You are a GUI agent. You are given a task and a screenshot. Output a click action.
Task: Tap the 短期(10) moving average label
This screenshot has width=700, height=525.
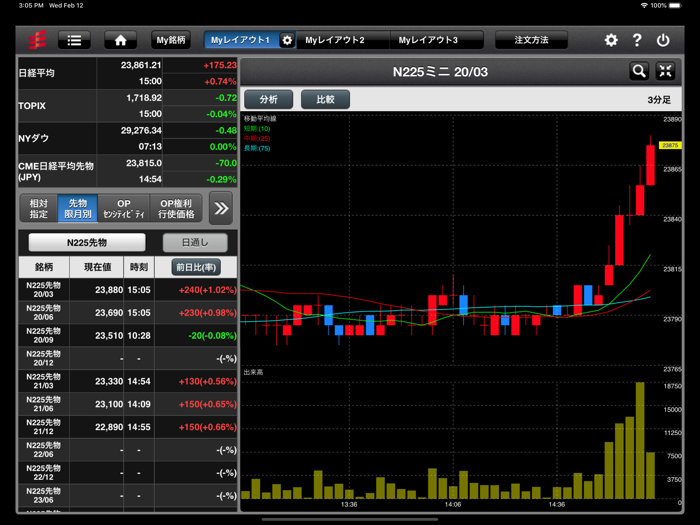click(257, 129)
